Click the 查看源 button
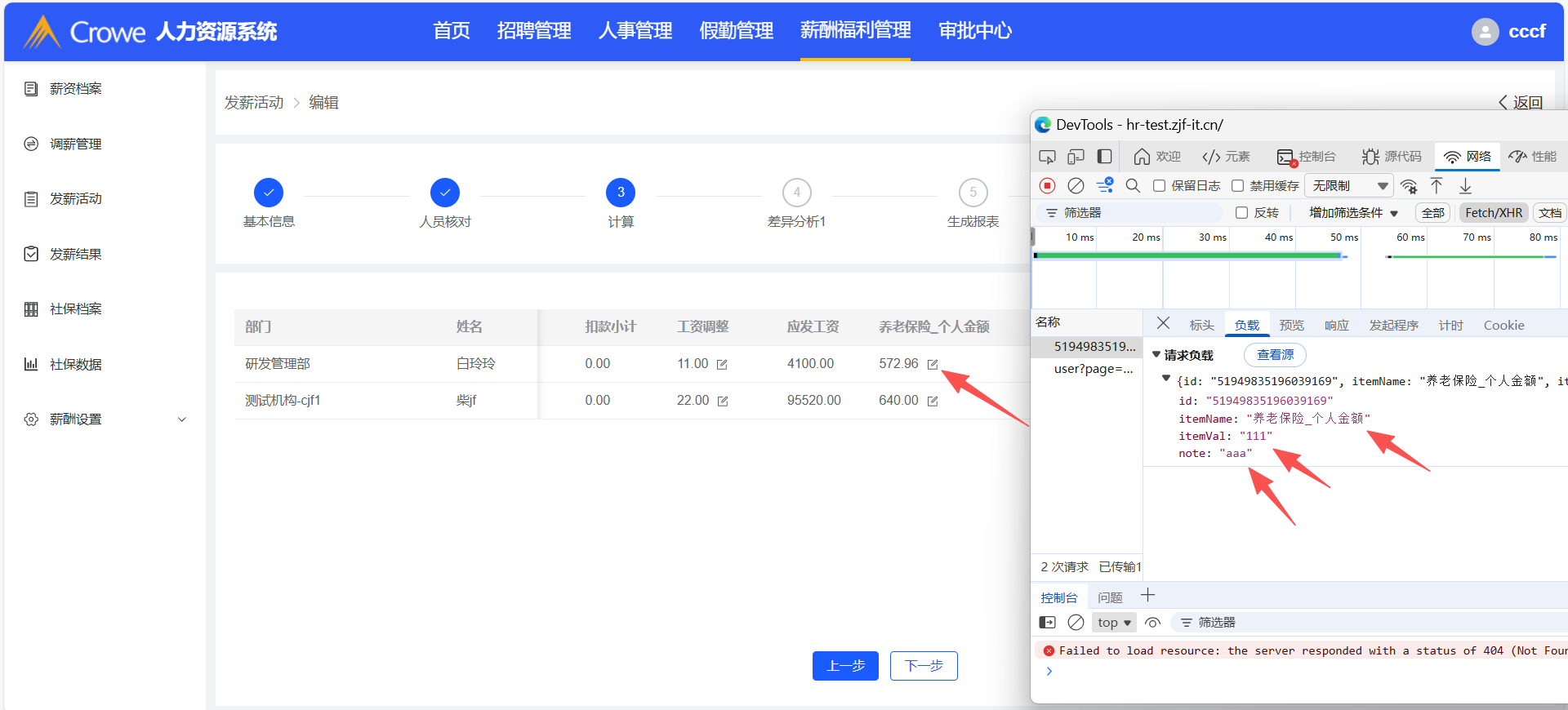Image resolution: width=1568 pixels, height=710 pixels. [1275, 355]
